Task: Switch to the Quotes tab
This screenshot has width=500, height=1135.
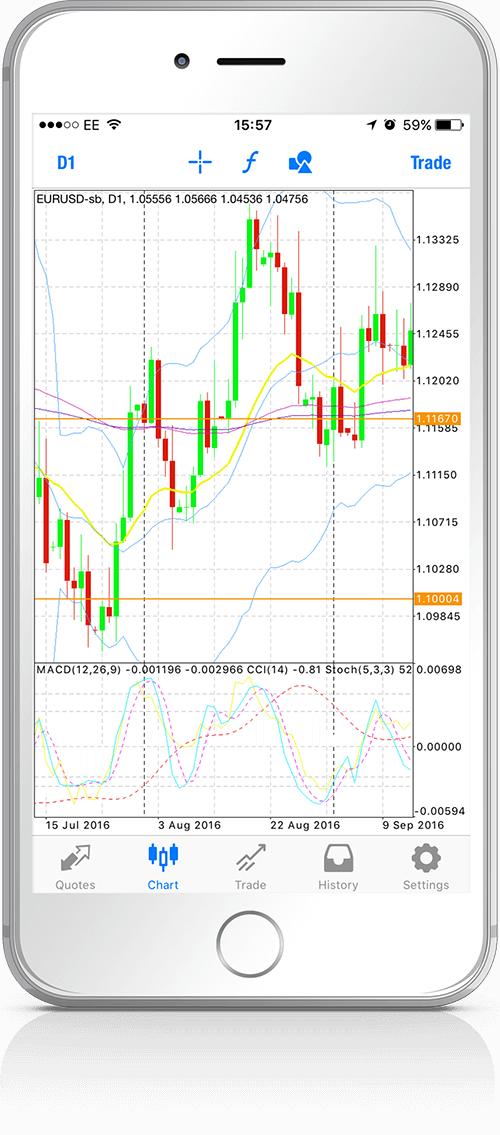Action: pos(75,867)
